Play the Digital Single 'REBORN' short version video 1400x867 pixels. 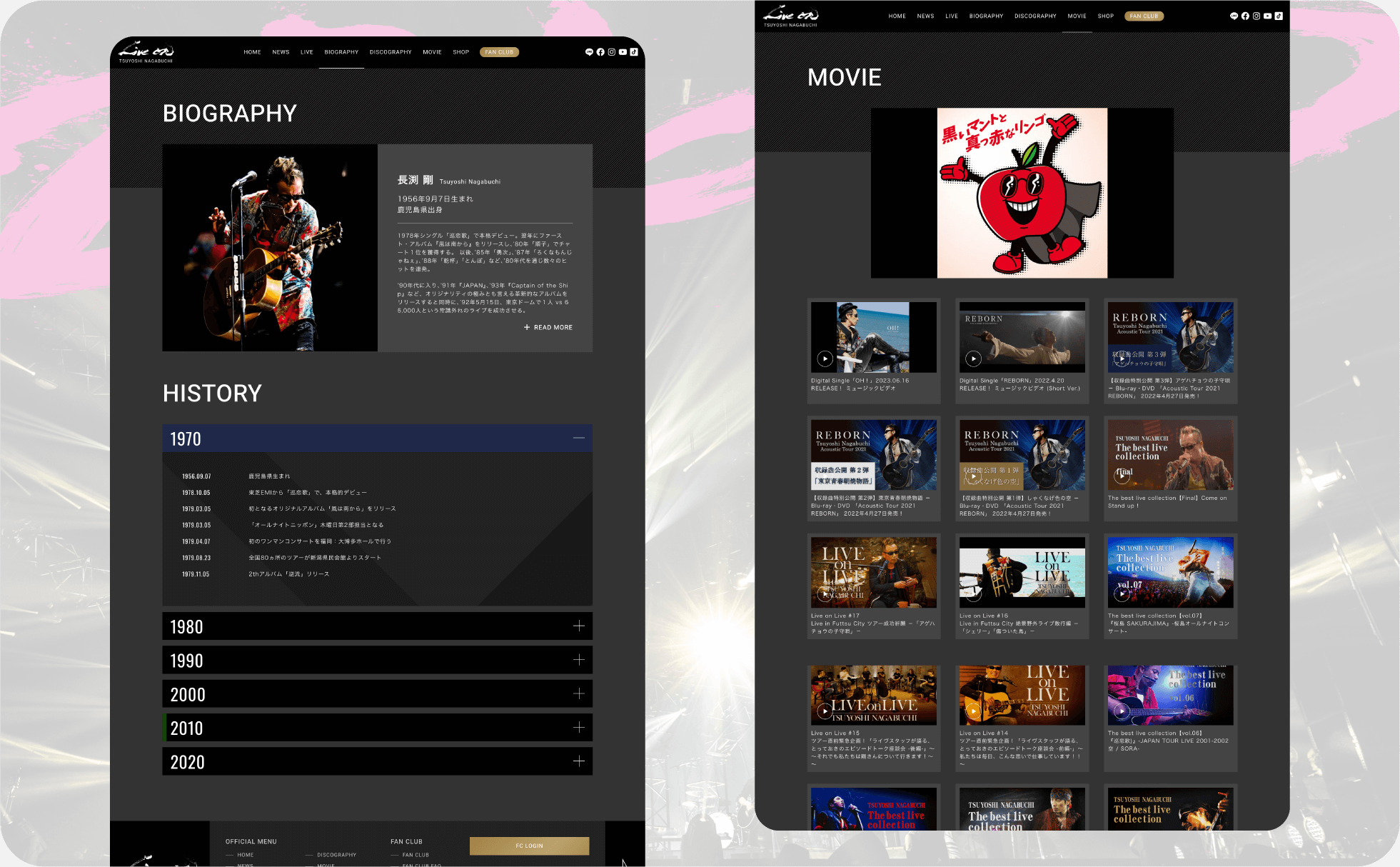pos(974,359)
